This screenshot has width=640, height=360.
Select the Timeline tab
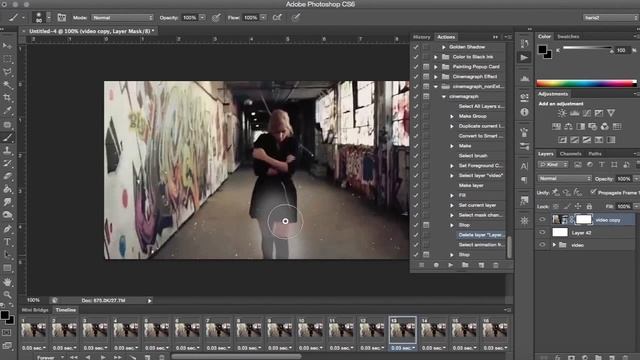66,310
